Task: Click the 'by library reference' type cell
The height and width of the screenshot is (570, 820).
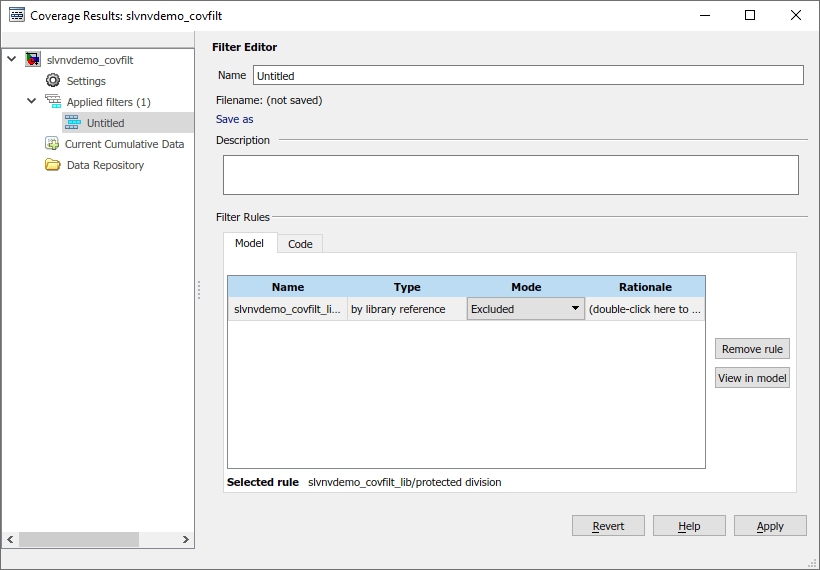Action: pos(407,309)
